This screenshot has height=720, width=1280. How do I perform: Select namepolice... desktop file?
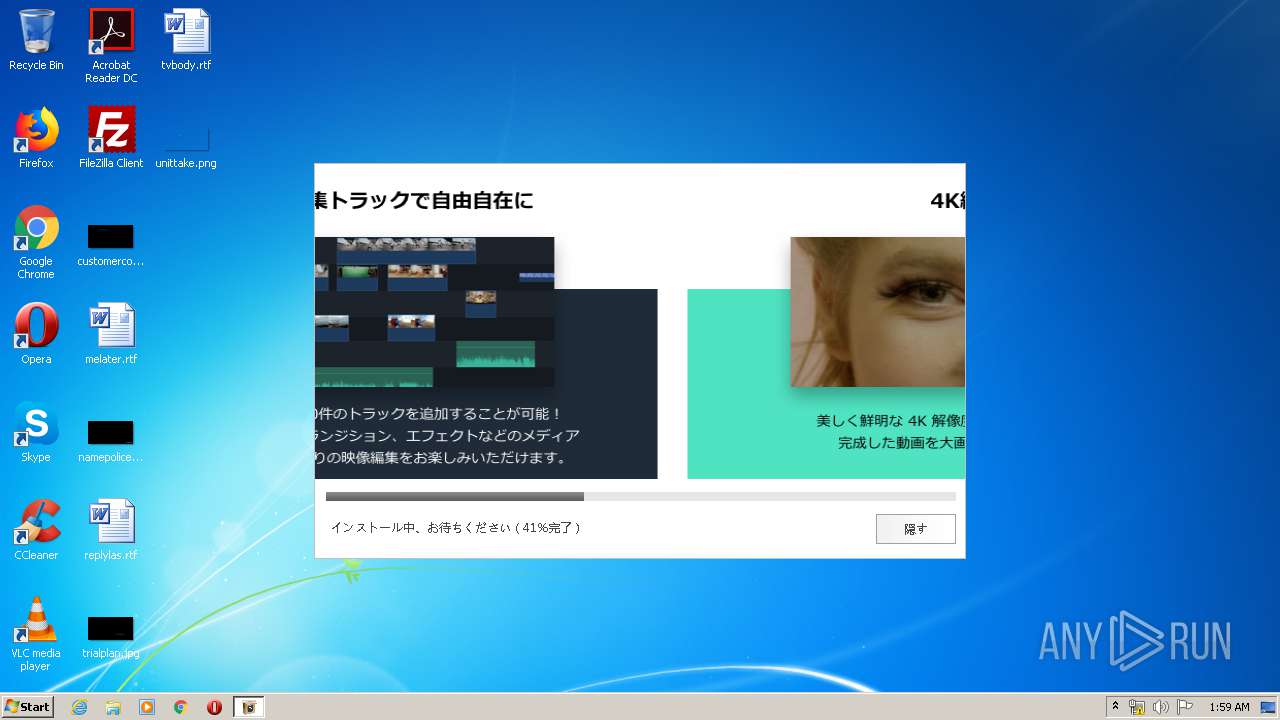click(x=111, y=442)
